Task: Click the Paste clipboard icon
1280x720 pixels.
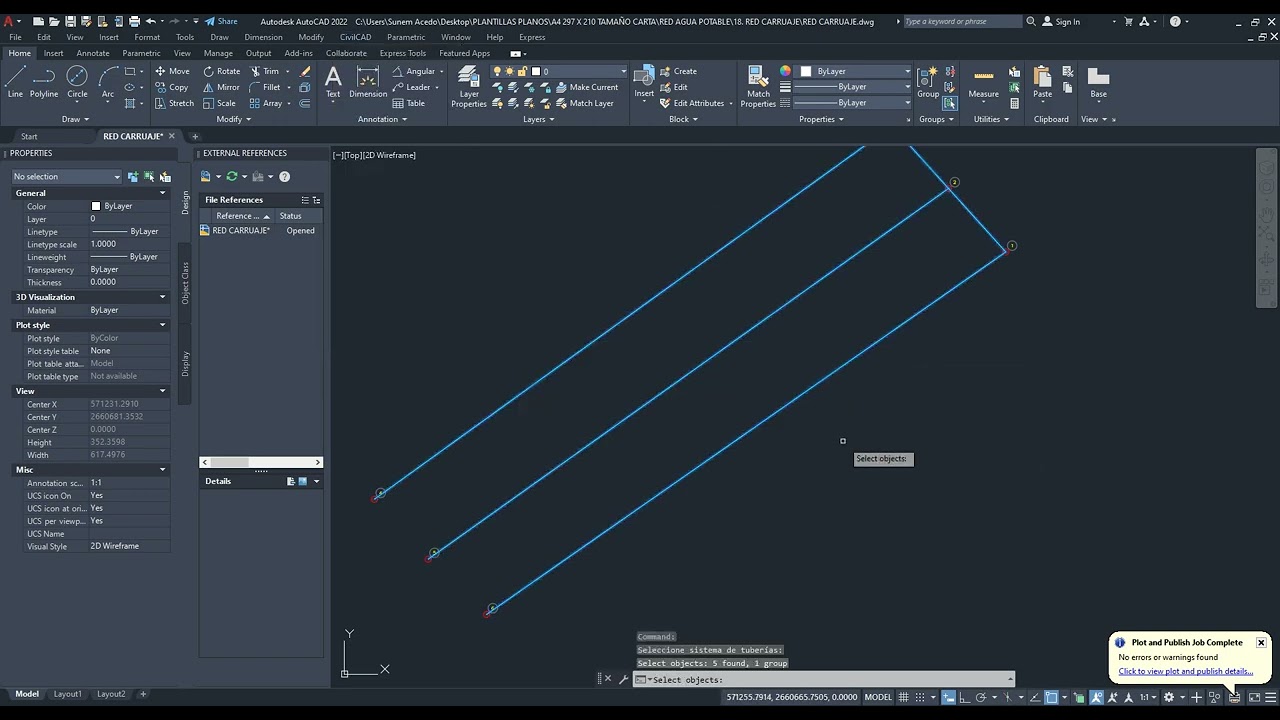Action: 1042,82
